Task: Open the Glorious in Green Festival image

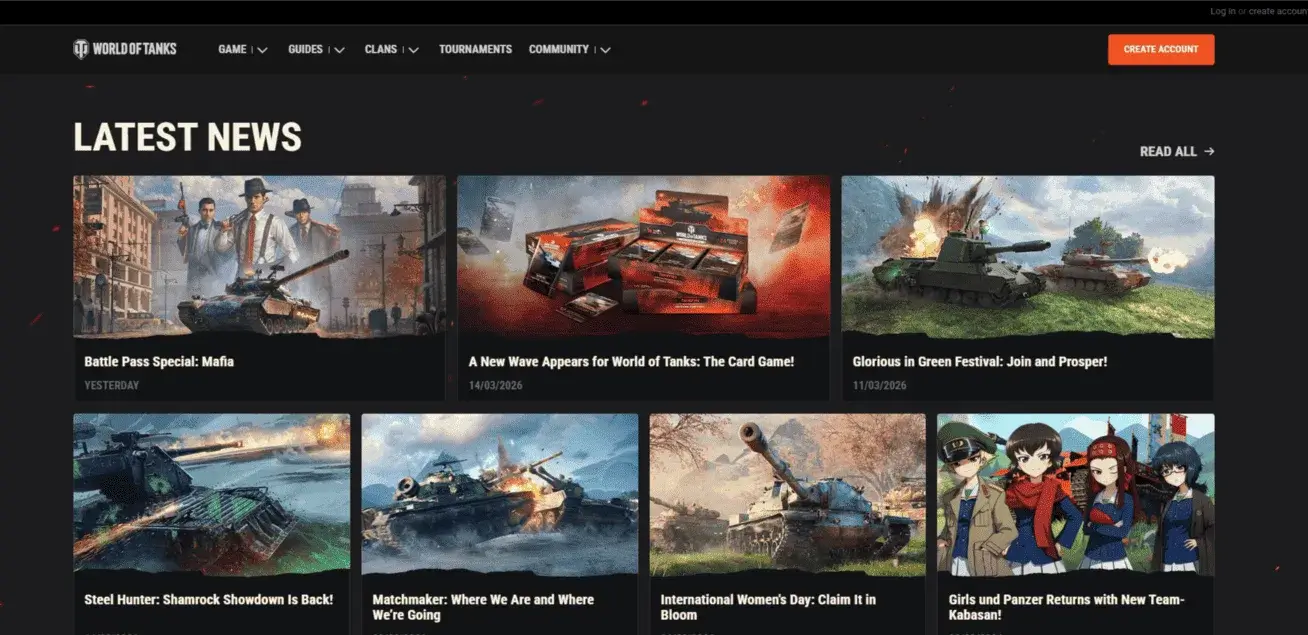Action: 1028,256
